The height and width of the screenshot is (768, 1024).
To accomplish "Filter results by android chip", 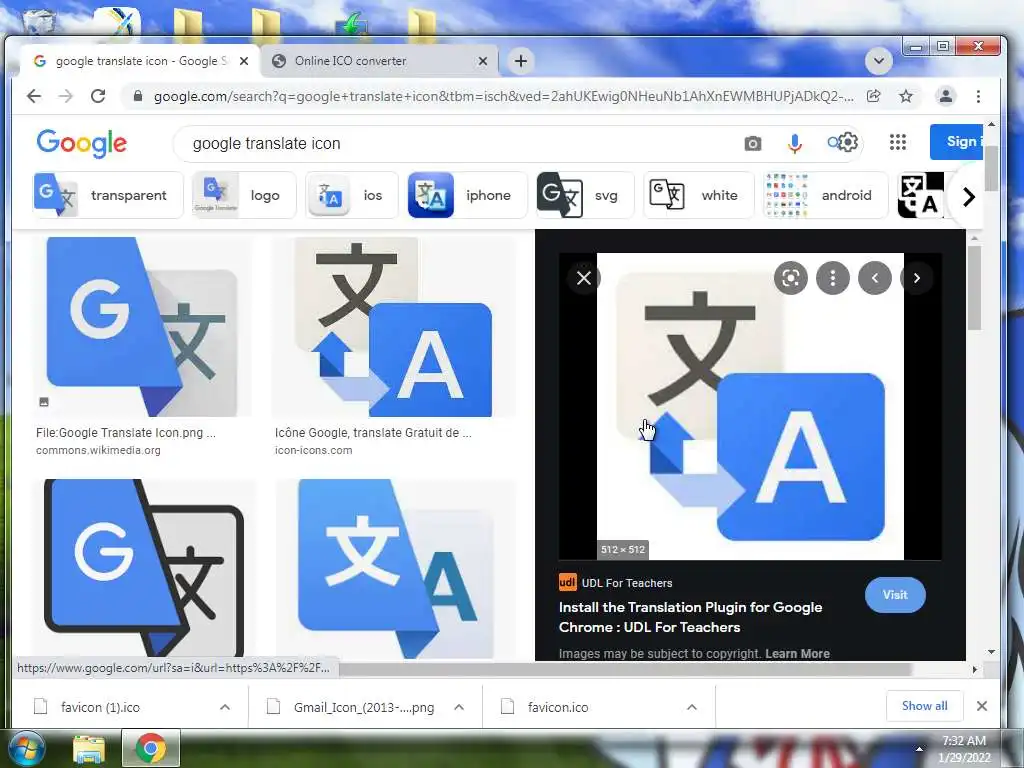I will 825,195.
